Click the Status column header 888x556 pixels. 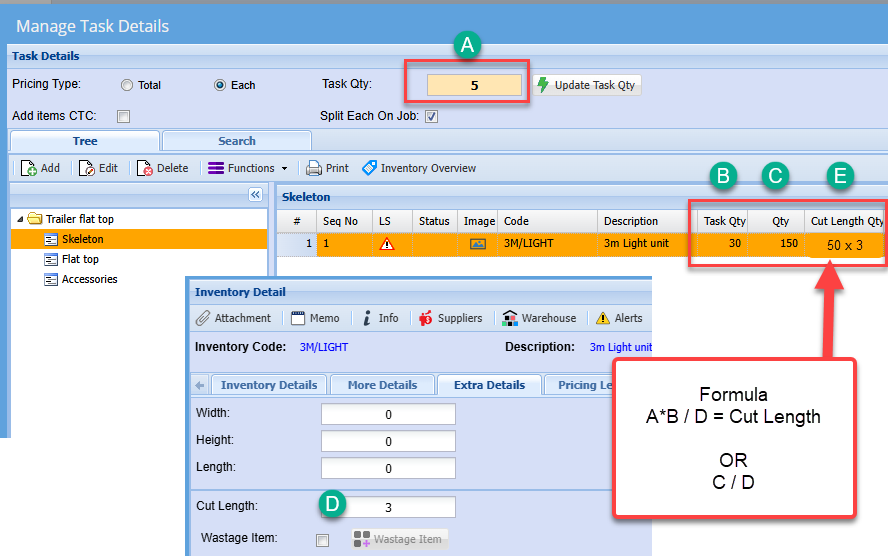434,221
